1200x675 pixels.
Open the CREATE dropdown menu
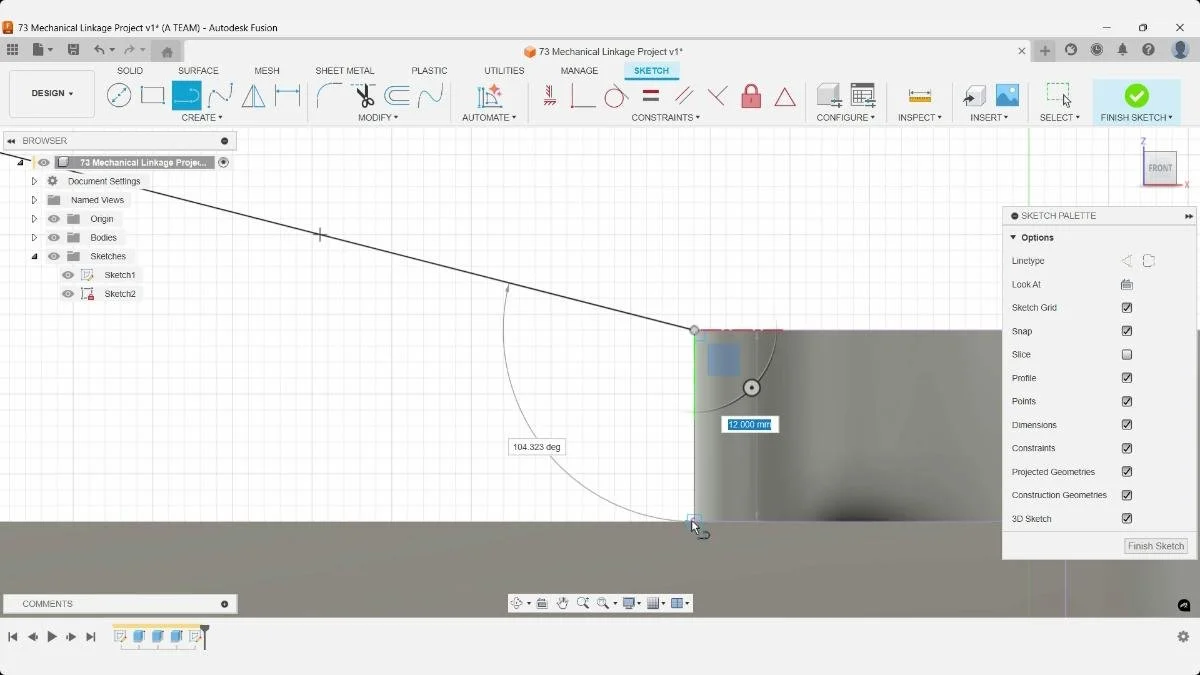tap(202, 117)
